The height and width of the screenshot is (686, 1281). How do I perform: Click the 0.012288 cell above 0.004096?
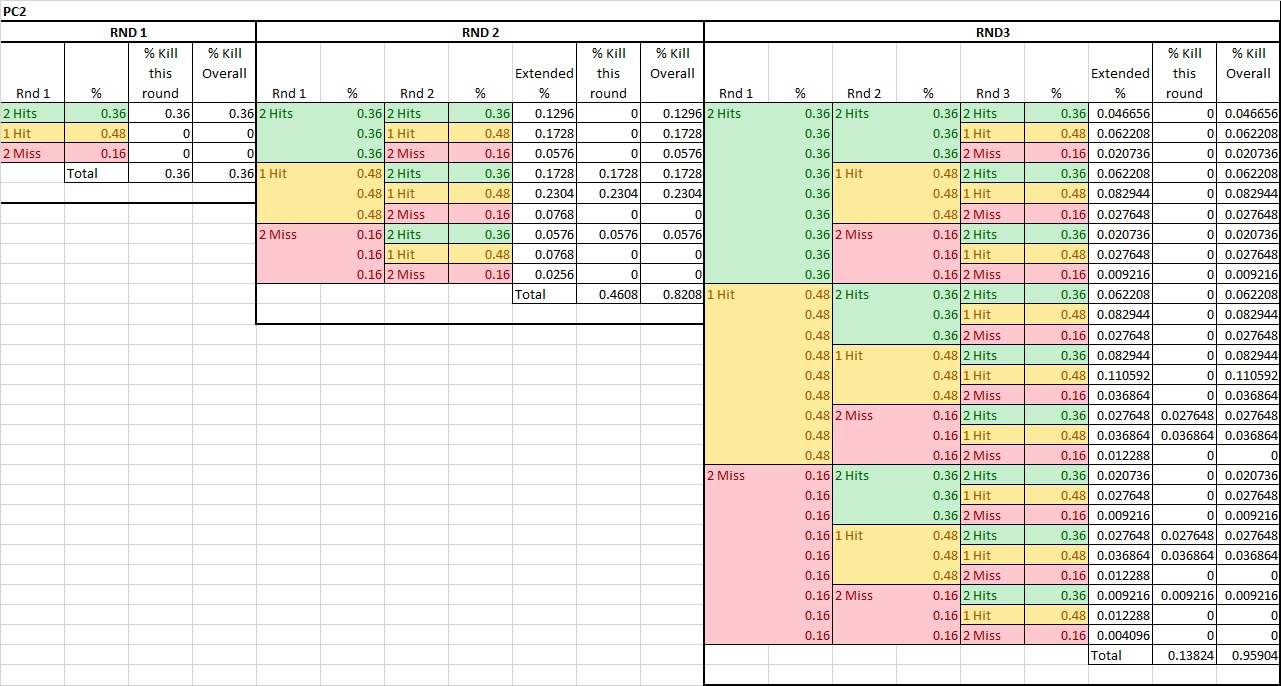(x=1120, y=616)
